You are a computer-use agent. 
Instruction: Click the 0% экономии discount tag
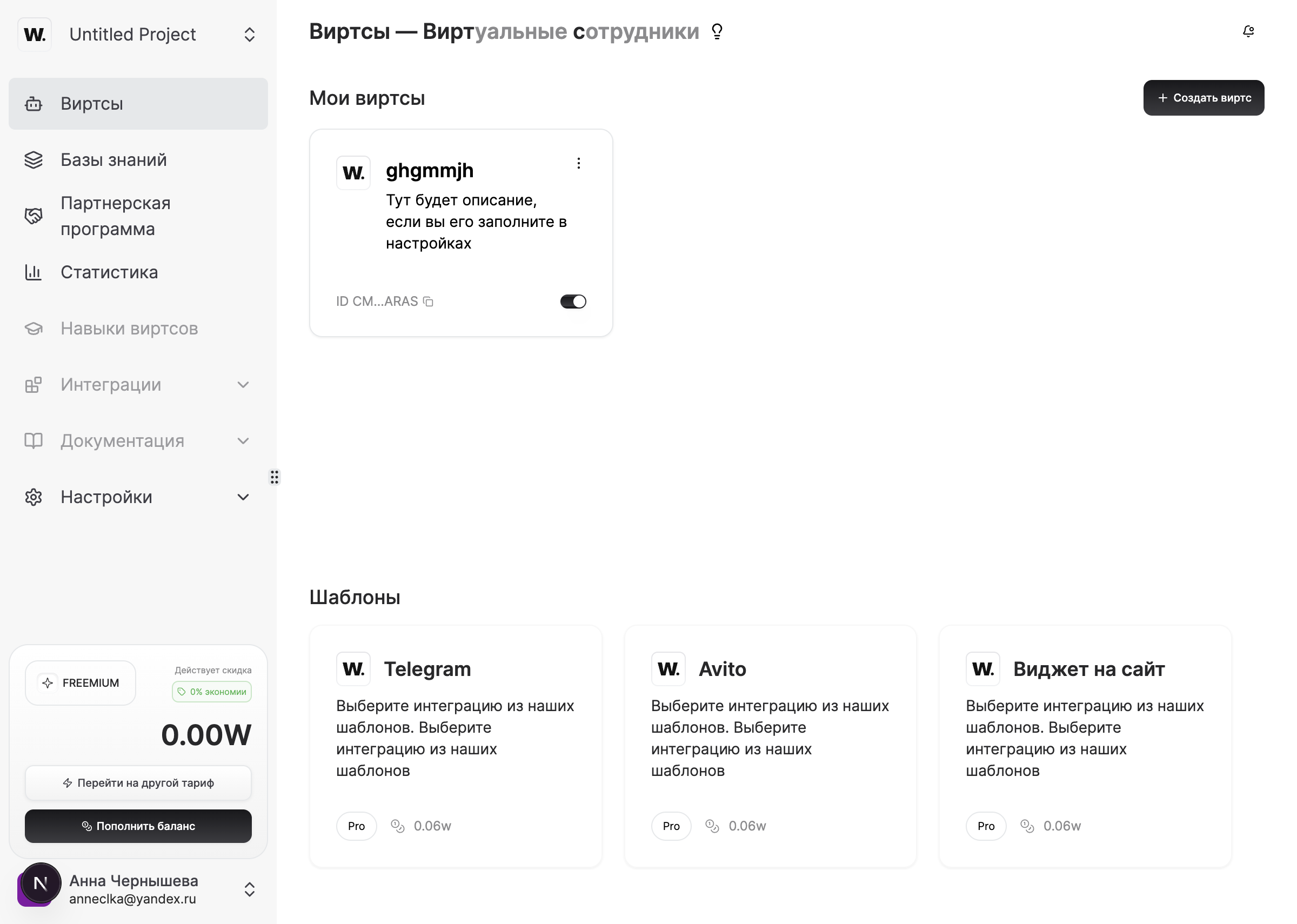[x=212, y=692]
